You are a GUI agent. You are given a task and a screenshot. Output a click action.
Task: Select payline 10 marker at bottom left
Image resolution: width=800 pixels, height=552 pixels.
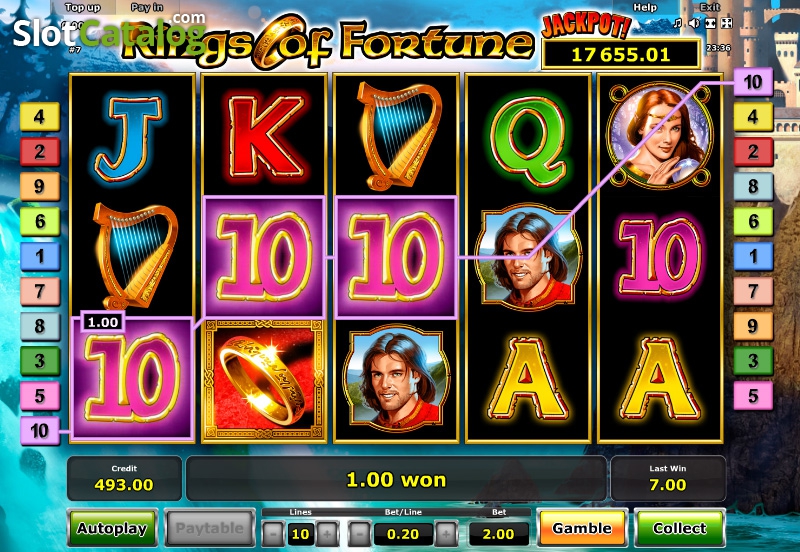coord(40,431)
